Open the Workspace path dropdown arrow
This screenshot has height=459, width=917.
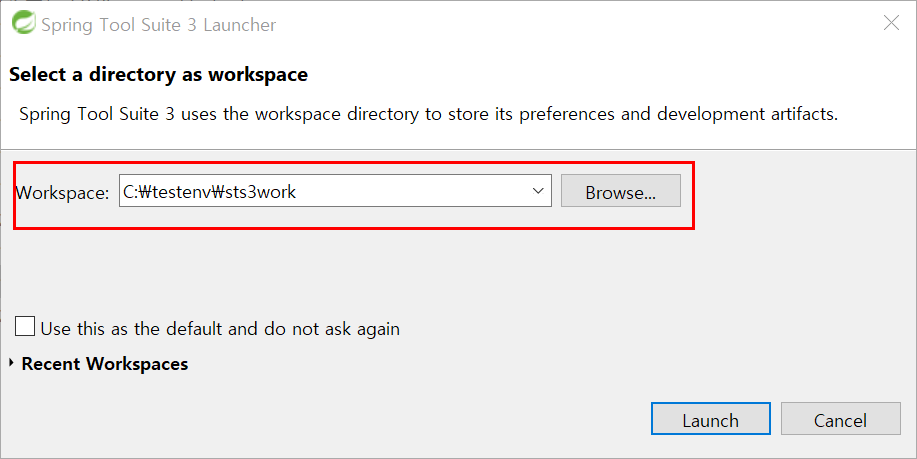(538, 191)
